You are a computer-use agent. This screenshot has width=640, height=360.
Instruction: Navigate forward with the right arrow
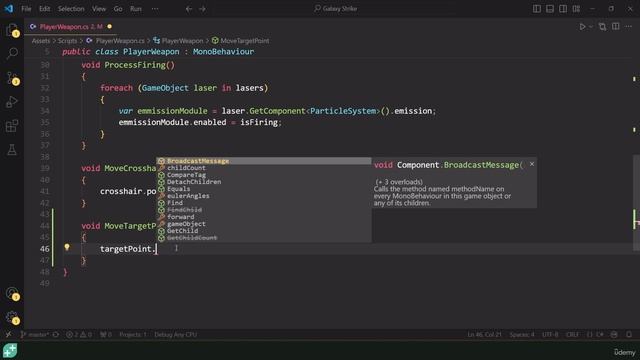[x=202, y=9]
